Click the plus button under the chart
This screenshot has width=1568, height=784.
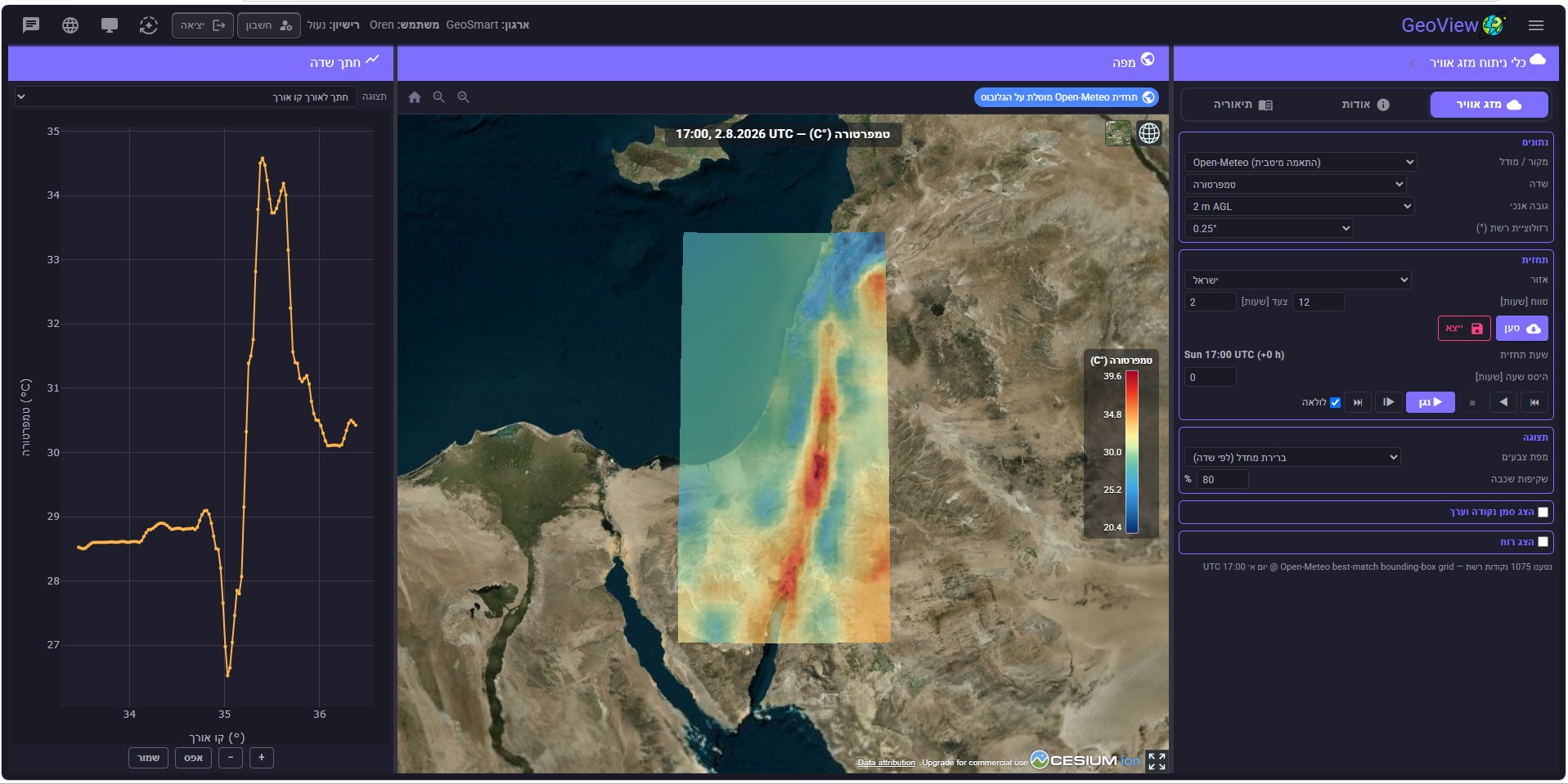262,758
